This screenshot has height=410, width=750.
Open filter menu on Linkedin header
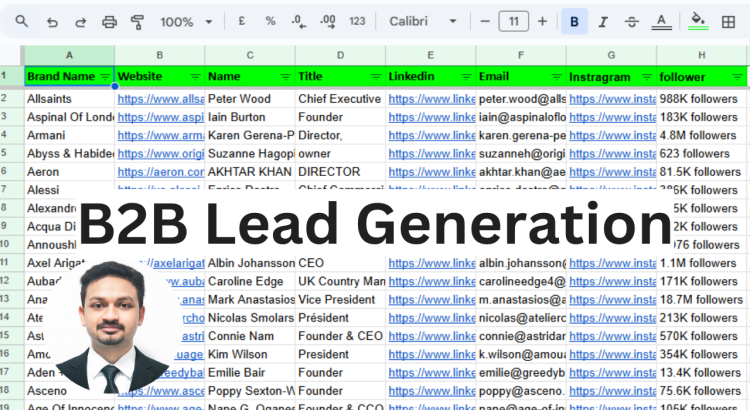[x=466, y=77]
